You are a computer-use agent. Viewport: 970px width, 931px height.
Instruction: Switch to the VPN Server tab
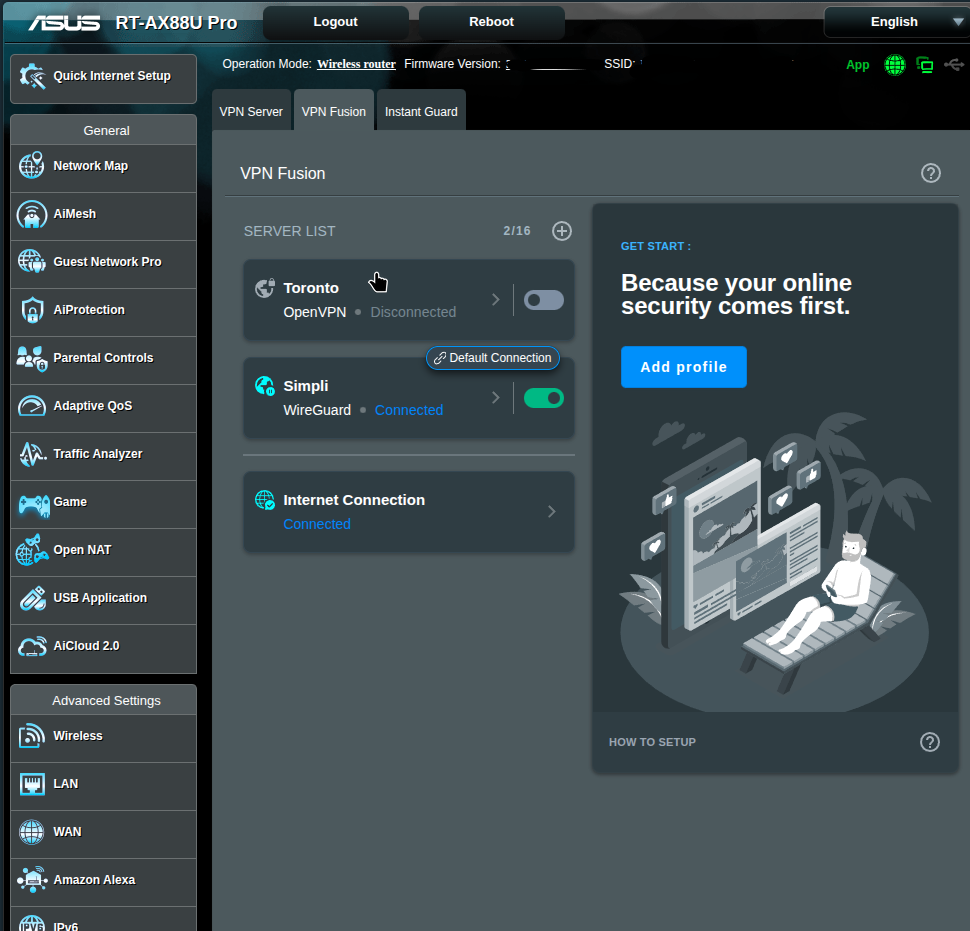251,111
